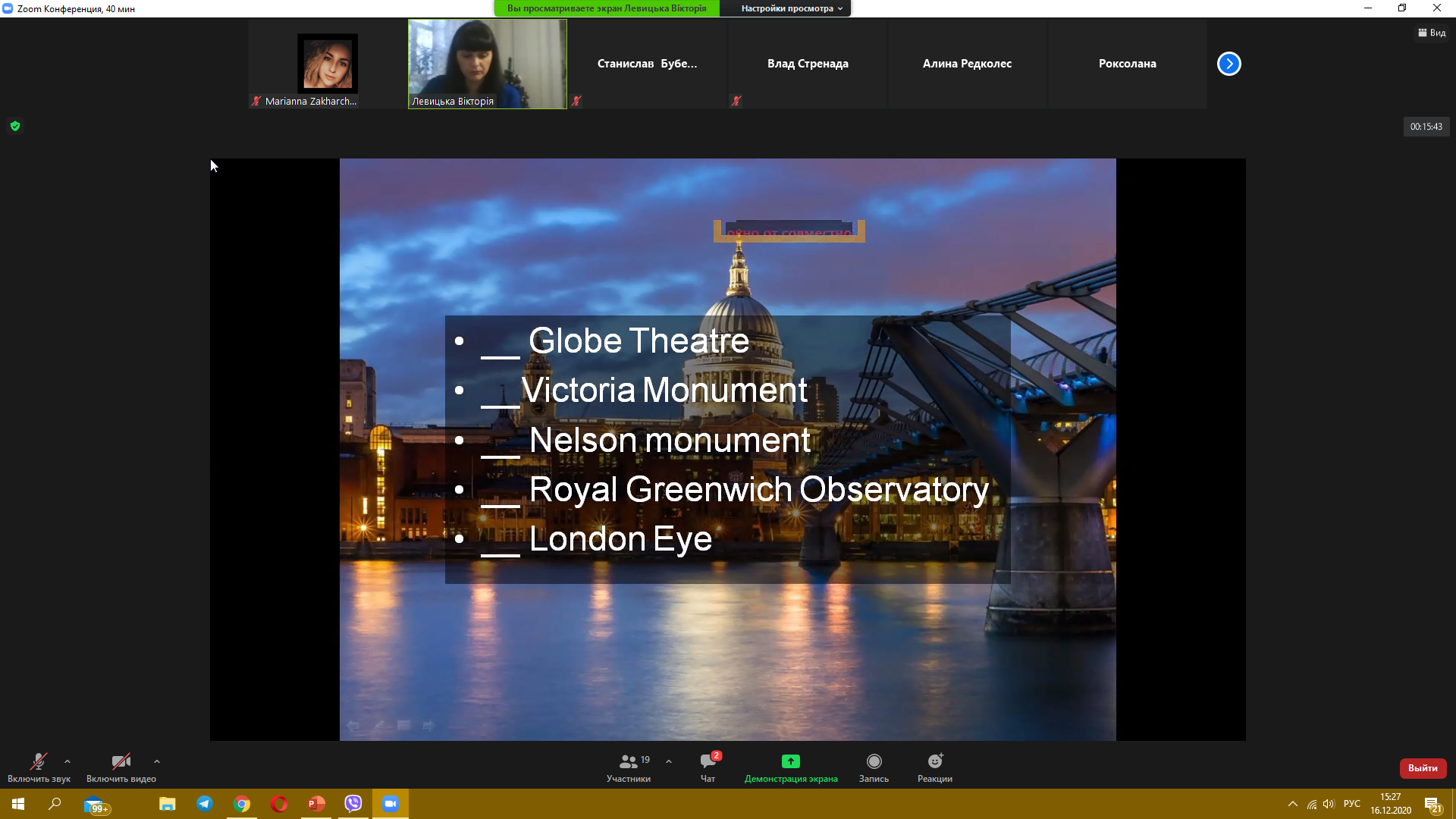Screen dimensions: 1456x819
Task: Expand video options arrow beside camera
Action: pyautogui.click(x=157, y=761)
